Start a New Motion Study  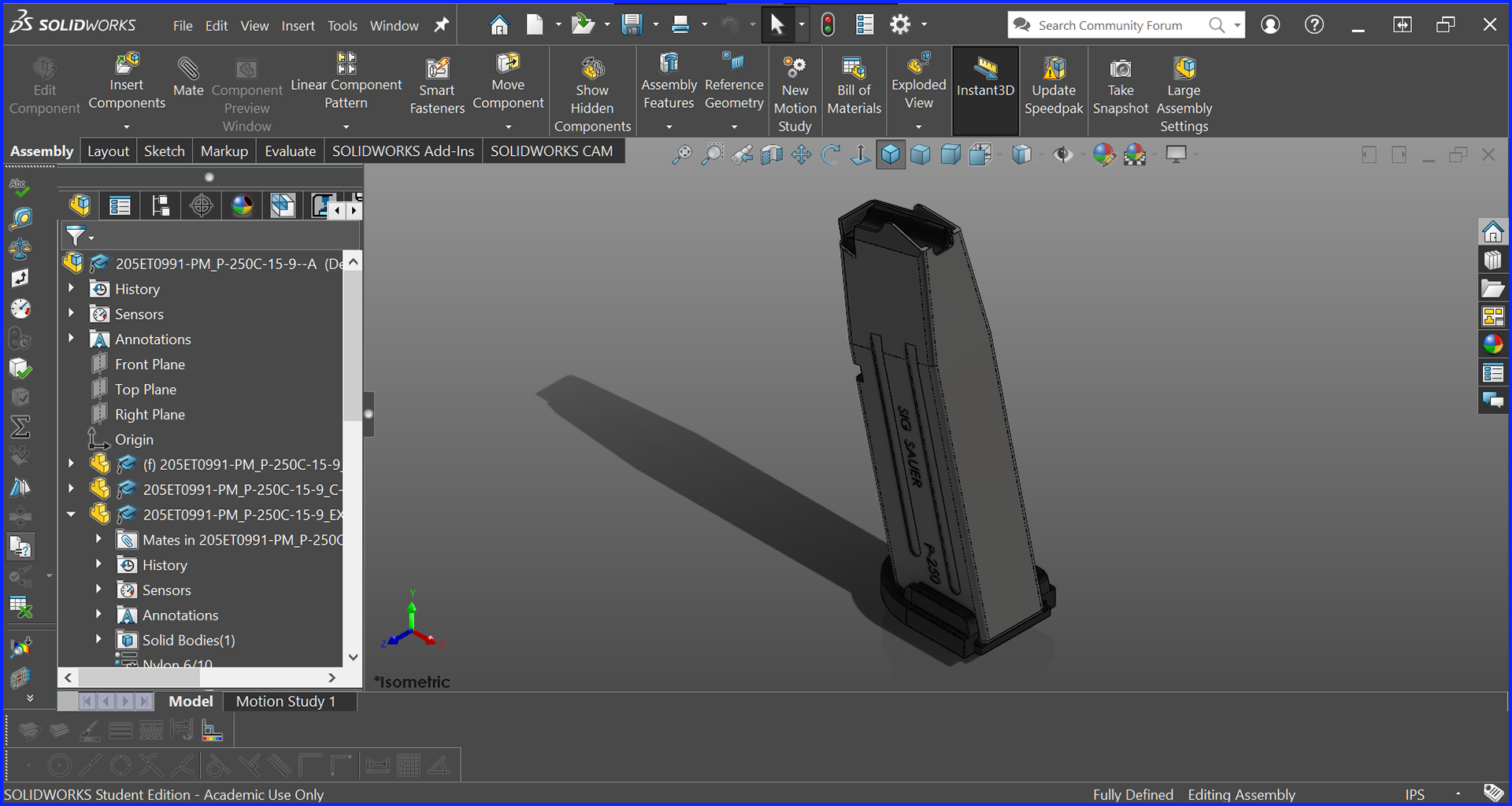795,94
